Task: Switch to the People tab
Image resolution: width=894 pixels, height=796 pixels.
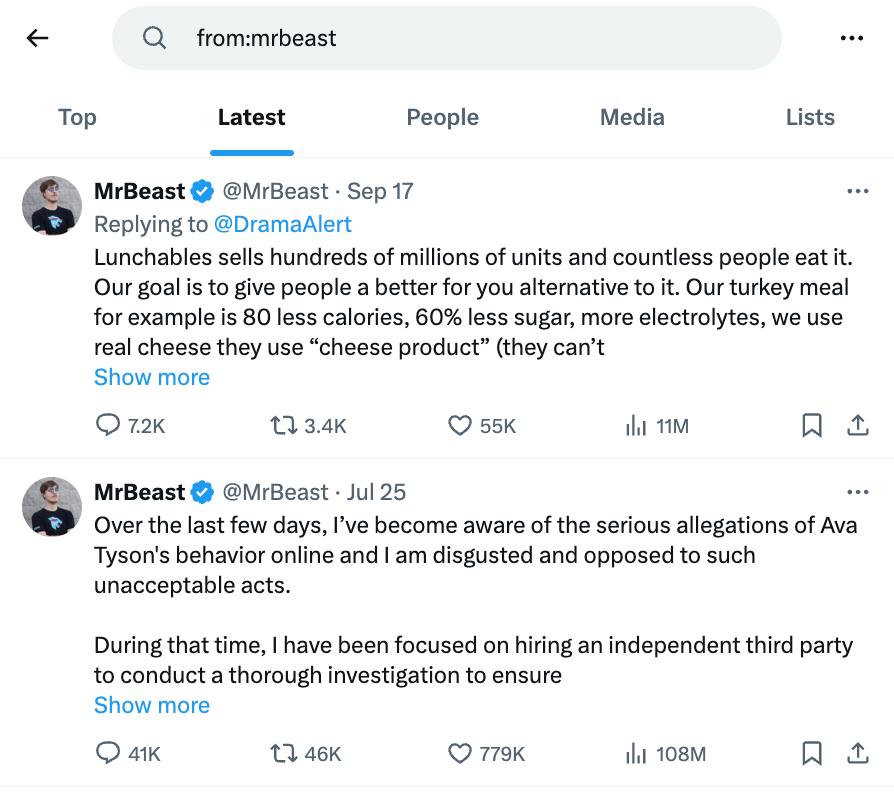Action: (442, 117)
